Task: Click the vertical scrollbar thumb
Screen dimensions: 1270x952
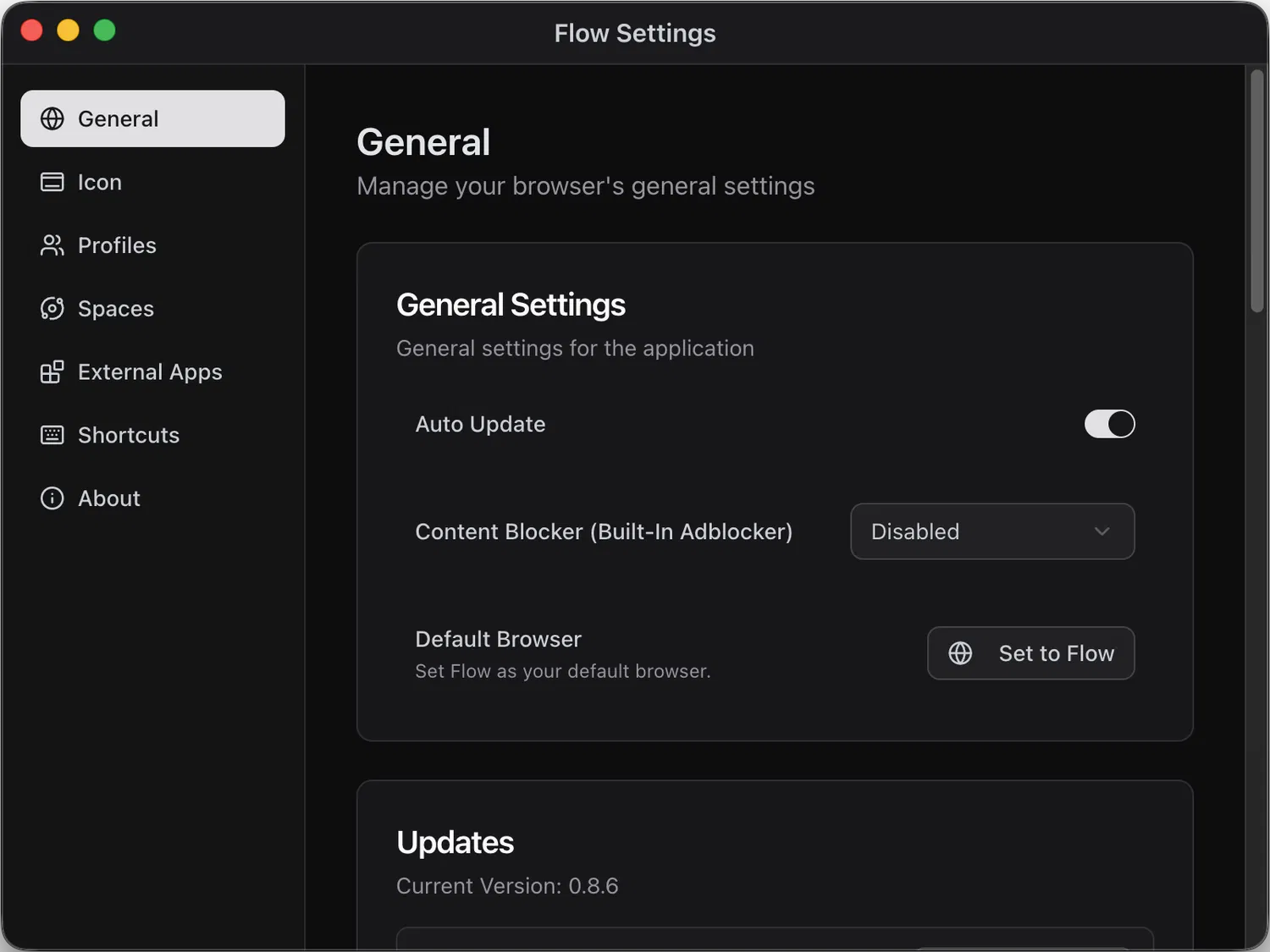Action: click(x=1257, y=191)
